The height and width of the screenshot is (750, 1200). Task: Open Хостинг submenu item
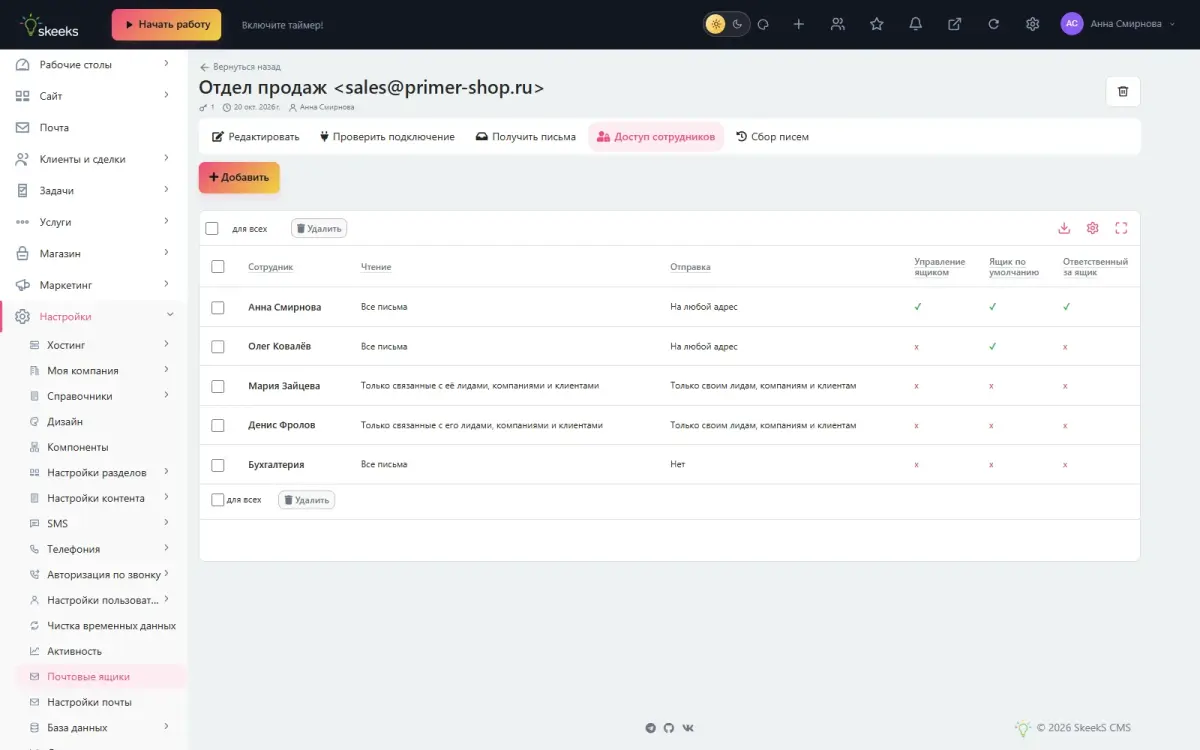point(100,345)
